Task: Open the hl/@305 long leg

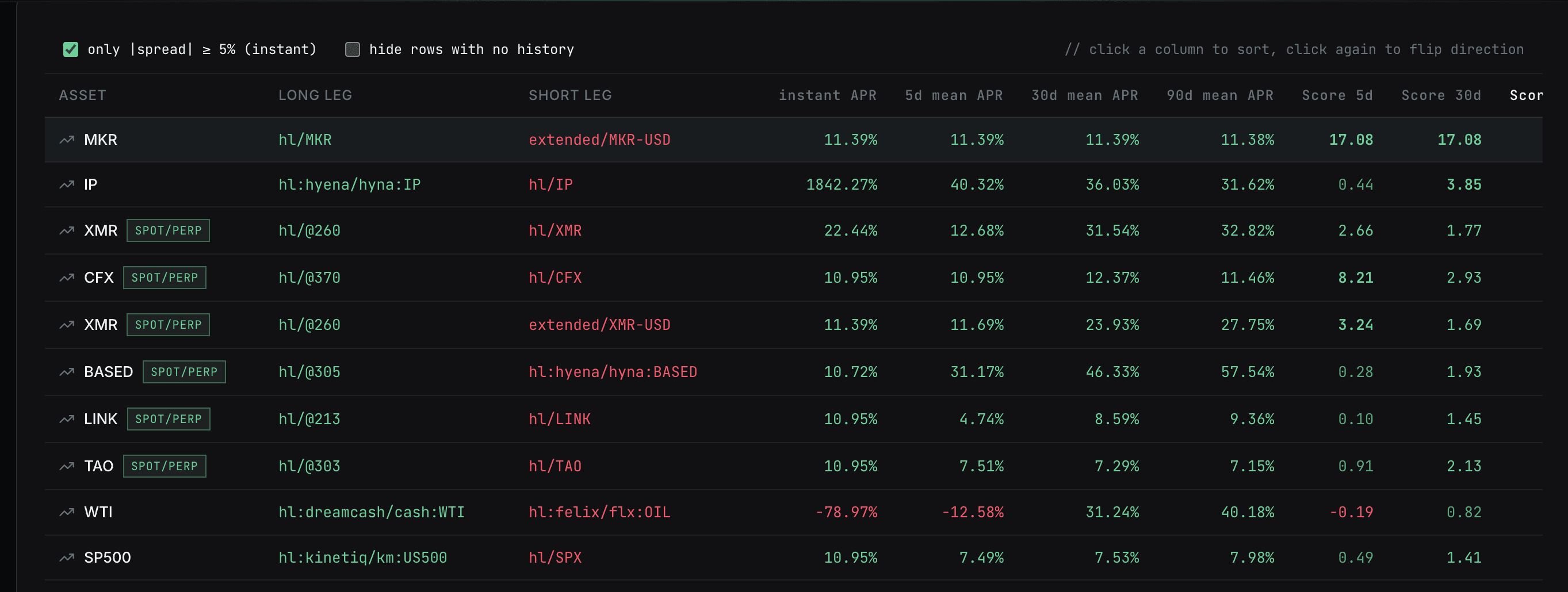Action: (x=309, y=372)
